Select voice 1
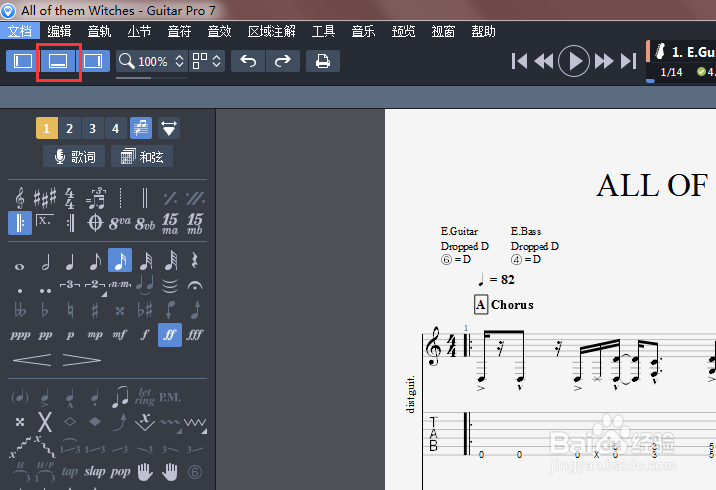This screenshot has height=490, width=716. (x=47, y=128)
